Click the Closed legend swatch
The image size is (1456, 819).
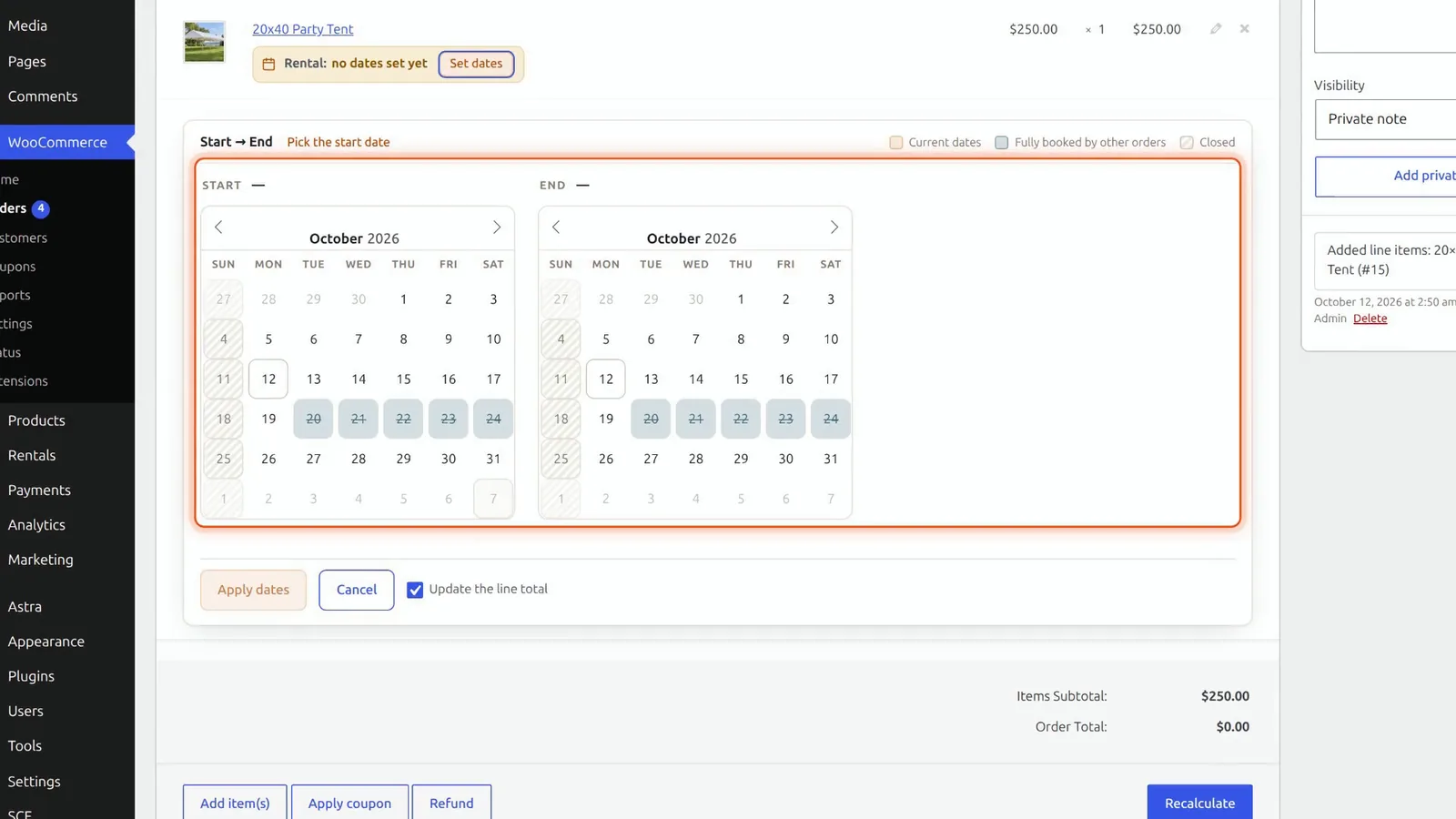(1187, 142)
